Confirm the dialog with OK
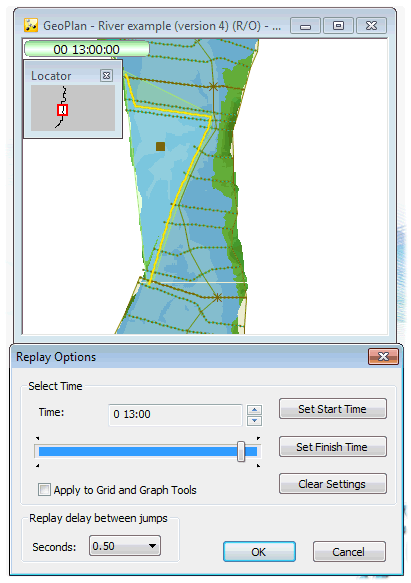 (259, 552)
